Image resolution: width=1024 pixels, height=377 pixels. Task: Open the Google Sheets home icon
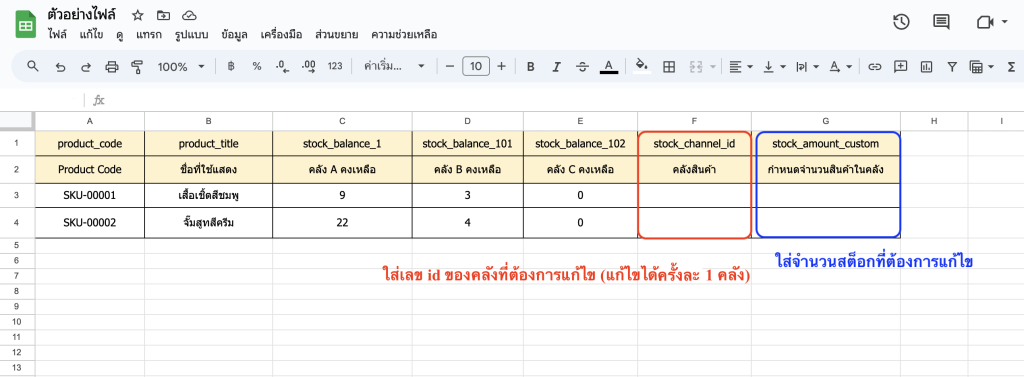25,25
